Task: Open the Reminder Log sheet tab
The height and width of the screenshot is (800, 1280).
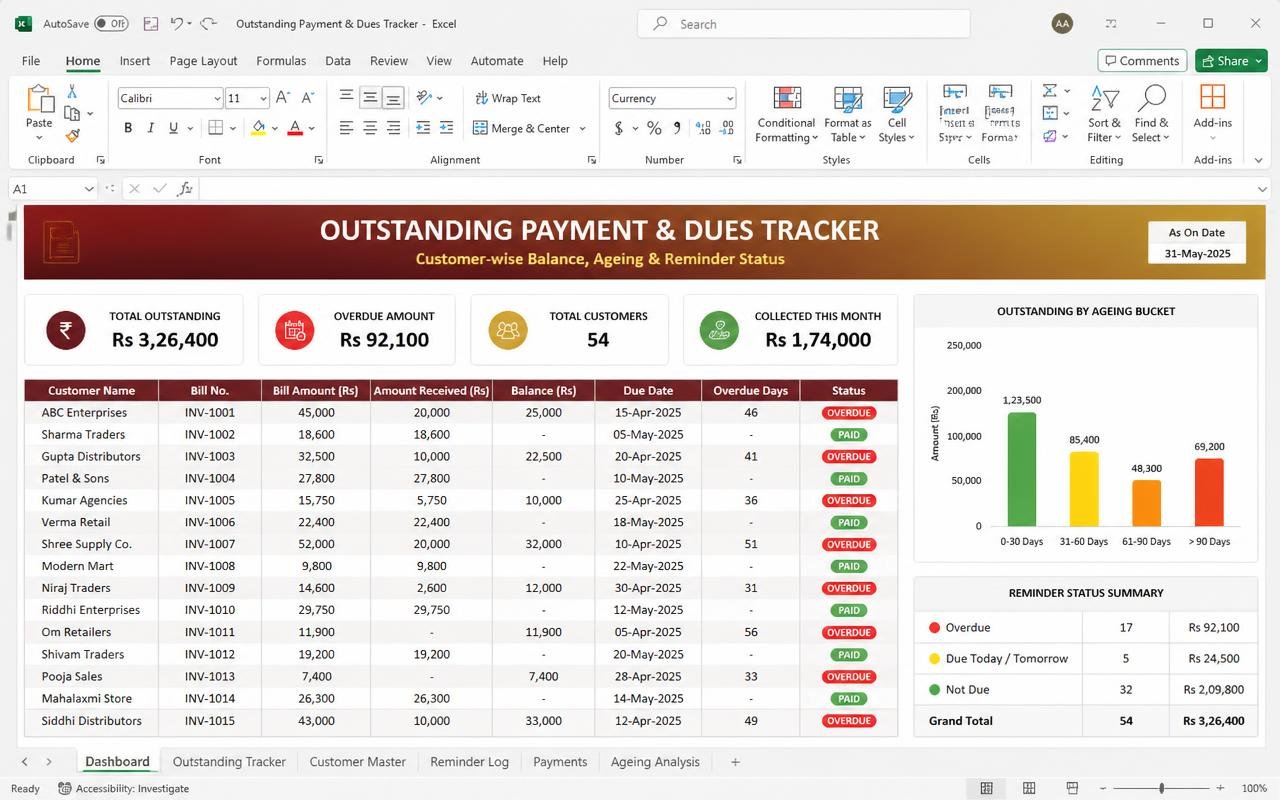Action: click(x=469, y=761)
